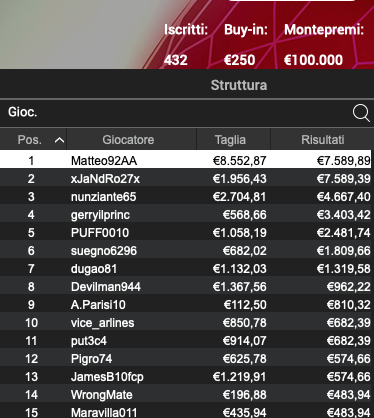Select the JamesB10fcp player row
Viewport: 374px width, 418px height.
187,375
